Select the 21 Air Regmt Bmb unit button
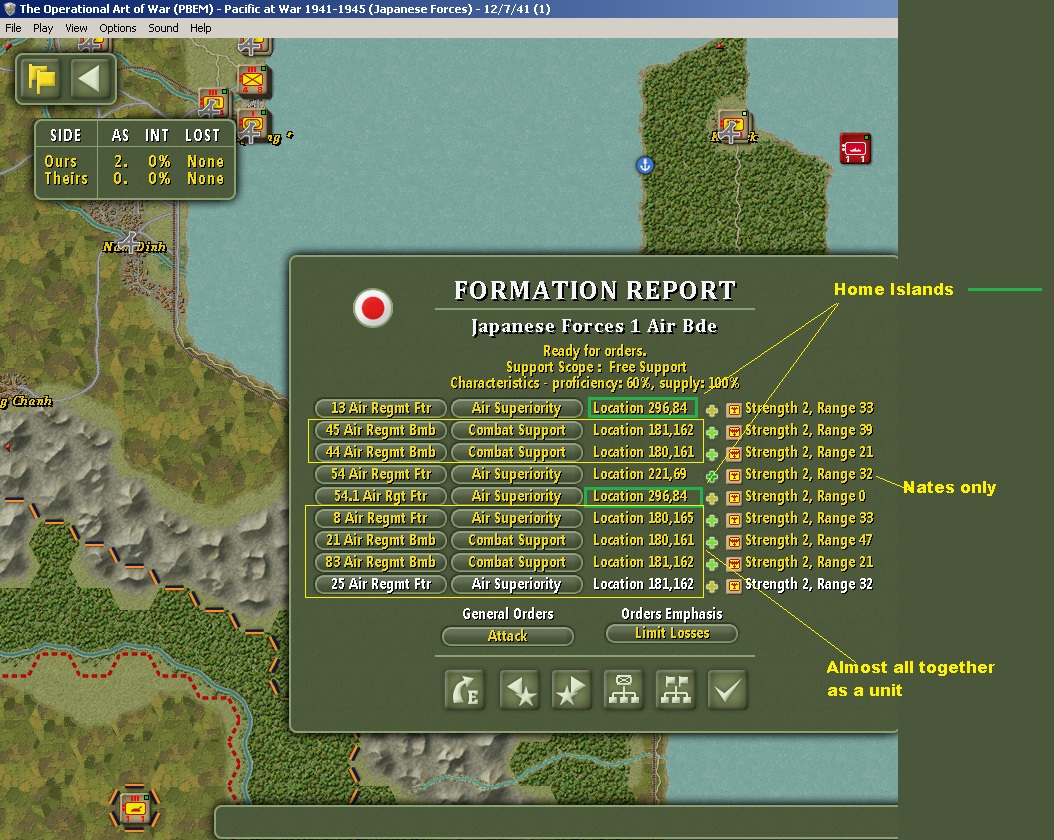The image size is (1054, 840). tap(380, 540)
